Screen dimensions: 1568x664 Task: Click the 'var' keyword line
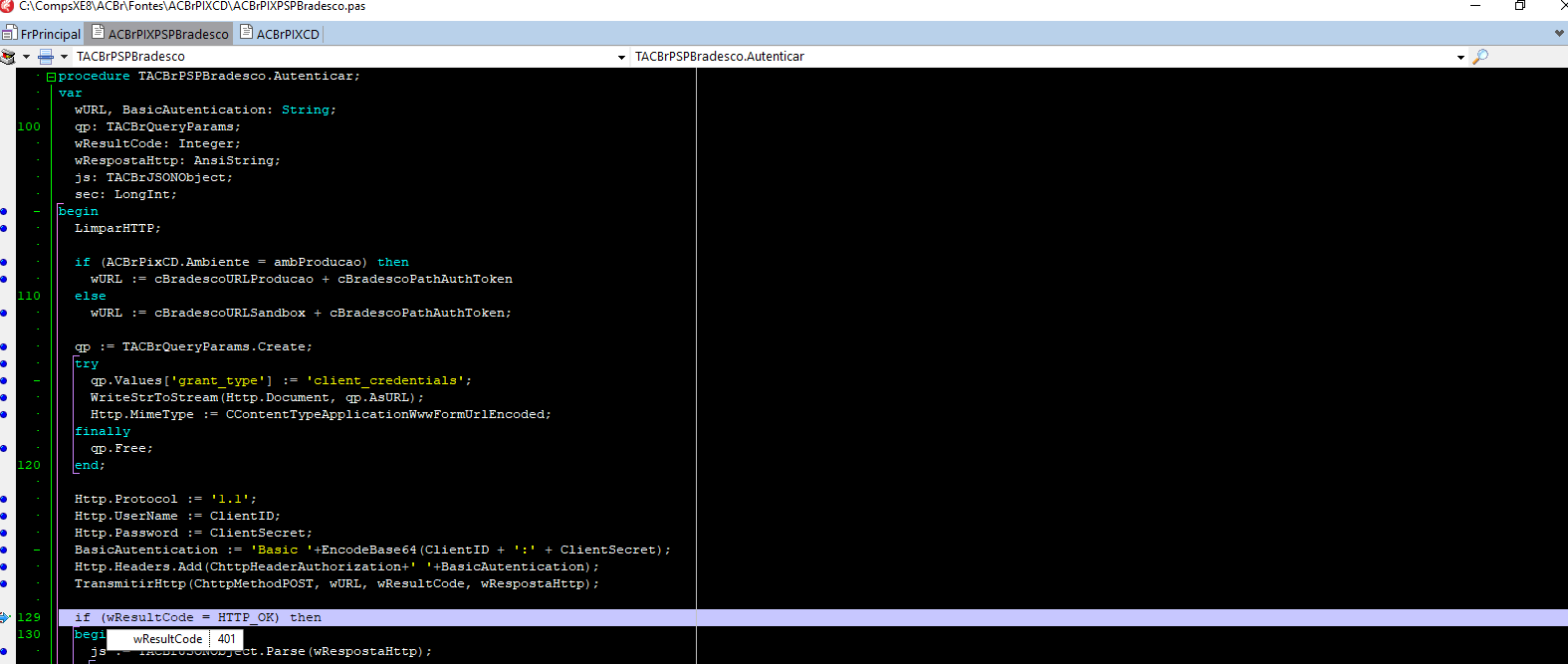click(70, 93)
